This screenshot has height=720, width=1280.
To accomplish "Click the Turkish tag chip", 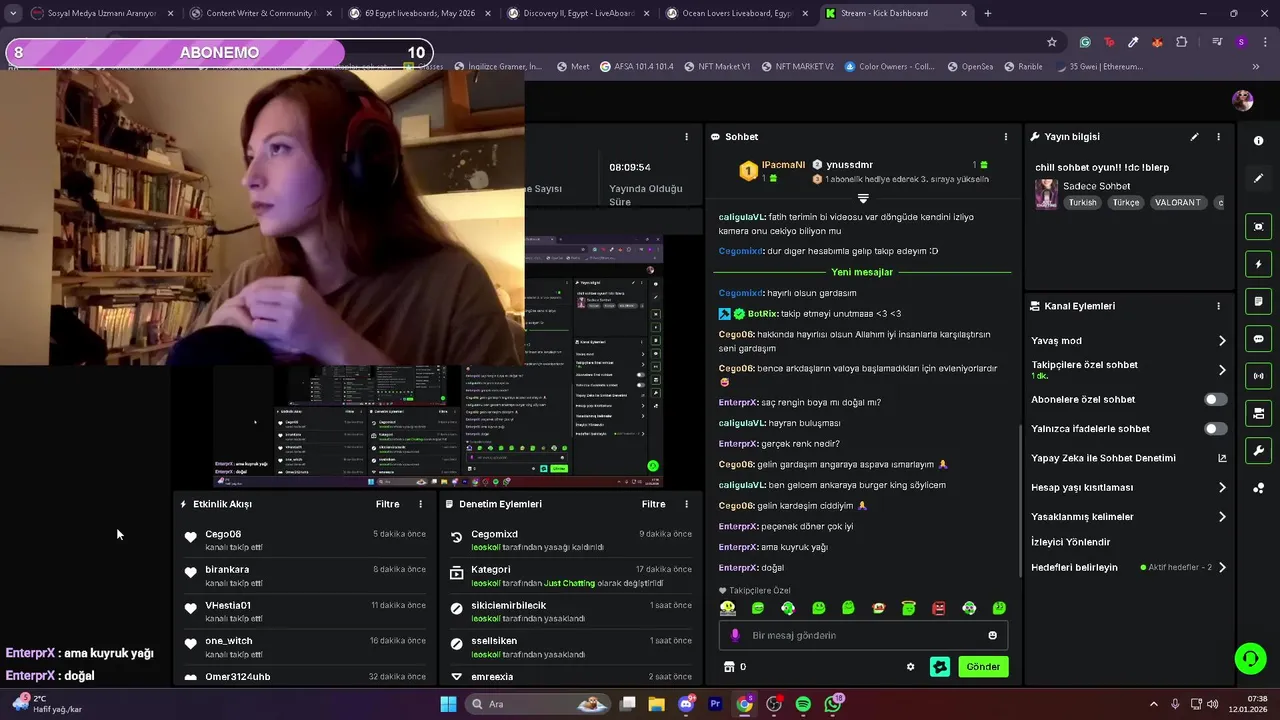I will coord(1082,203).
